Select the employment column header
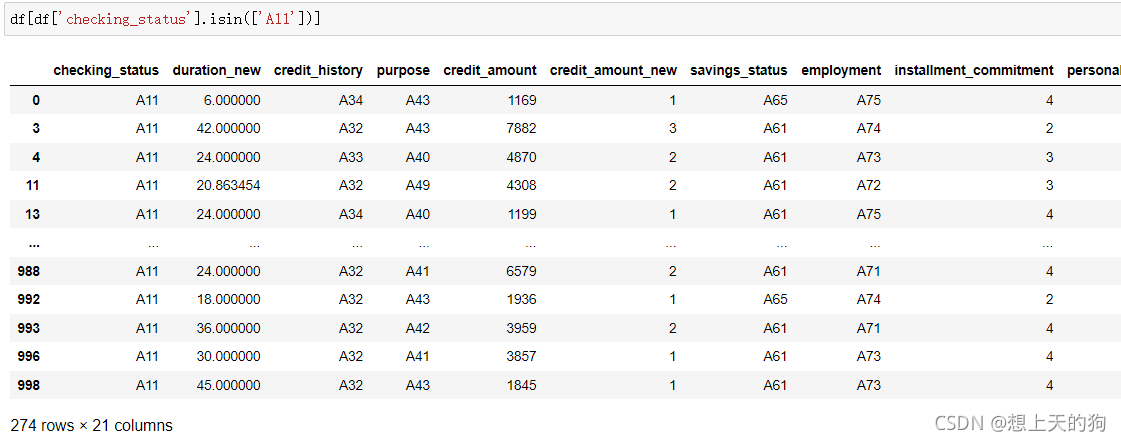 [x=841, y=71]
